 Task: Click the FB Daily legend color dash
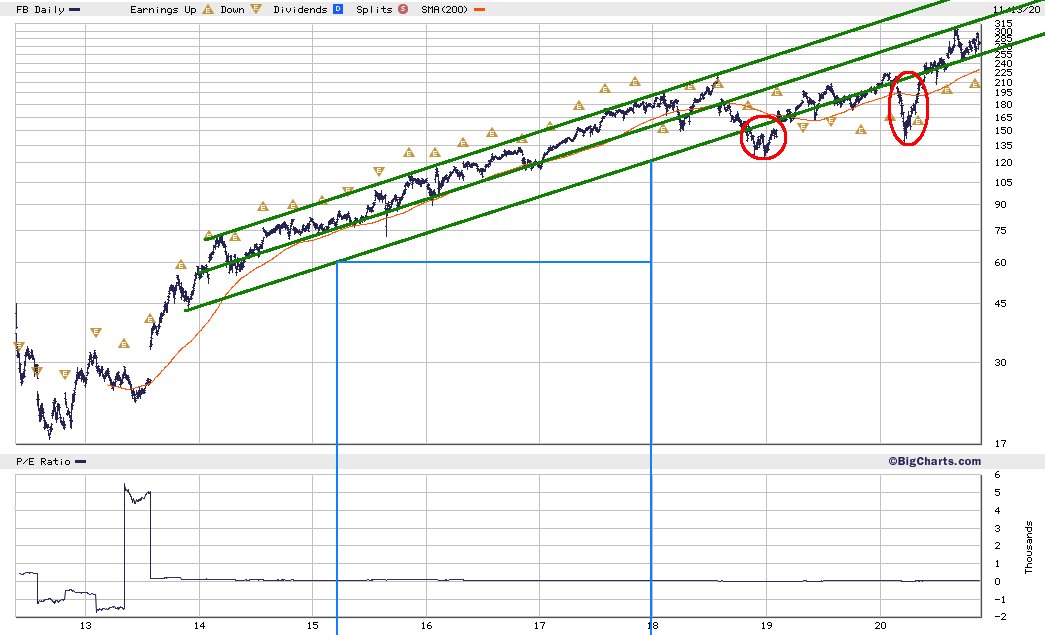[x=75, y=10]
